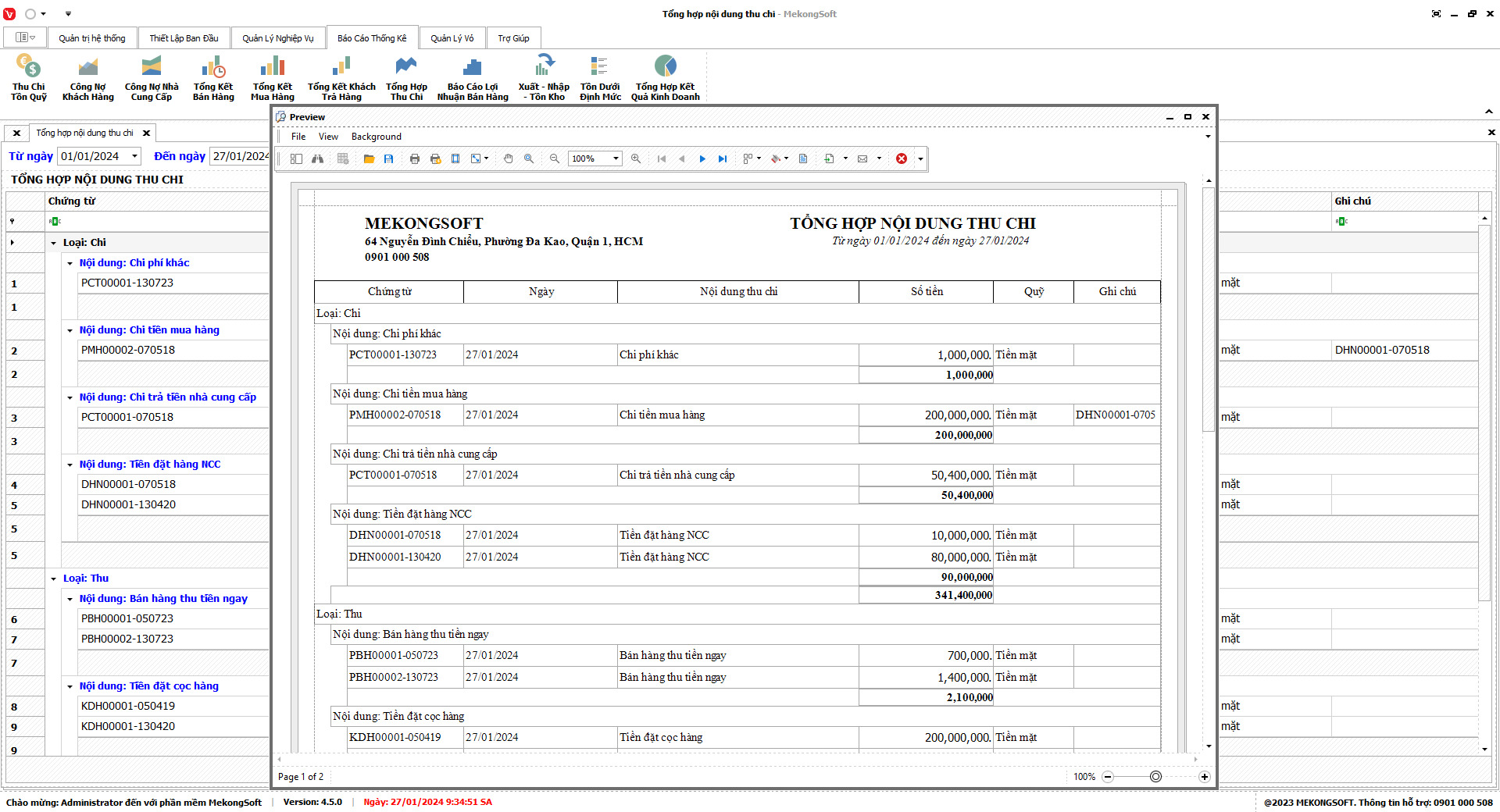The width and height of the screenshot is (1500, 812).
Task: Move the Preview zoom slider handle
Action: coord(1155,777)
